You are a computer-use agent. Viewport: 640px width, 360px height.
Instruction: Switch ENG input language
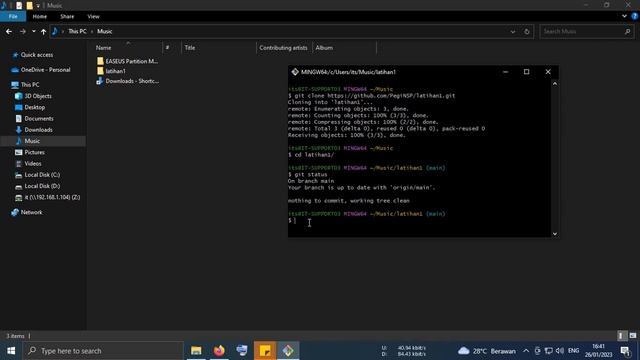click(573, 351)
